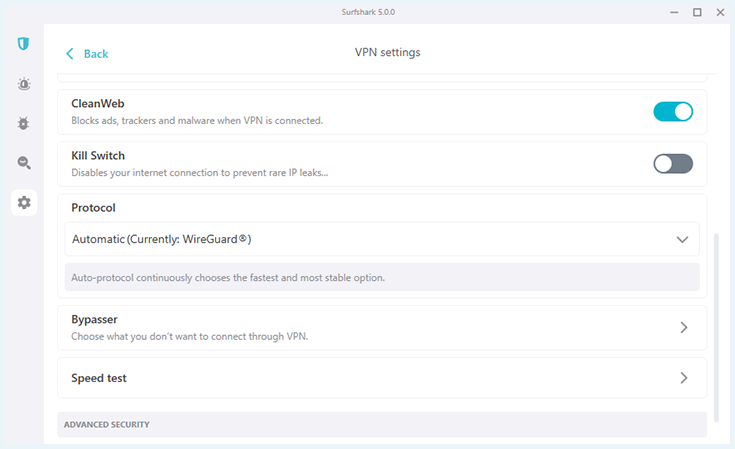Click the Speed test label
735x449 pixels.
pyautogui.click(x=99, y=378)
